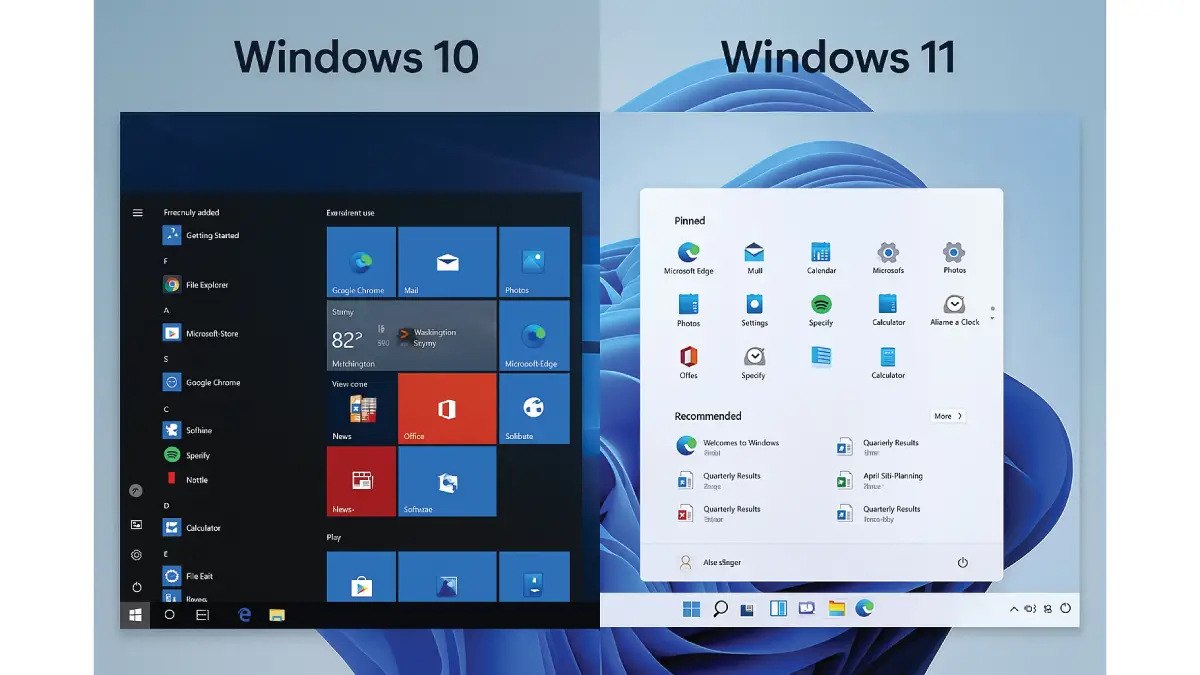Click the Power icon in Windows 10 rail

click(137, 587)
